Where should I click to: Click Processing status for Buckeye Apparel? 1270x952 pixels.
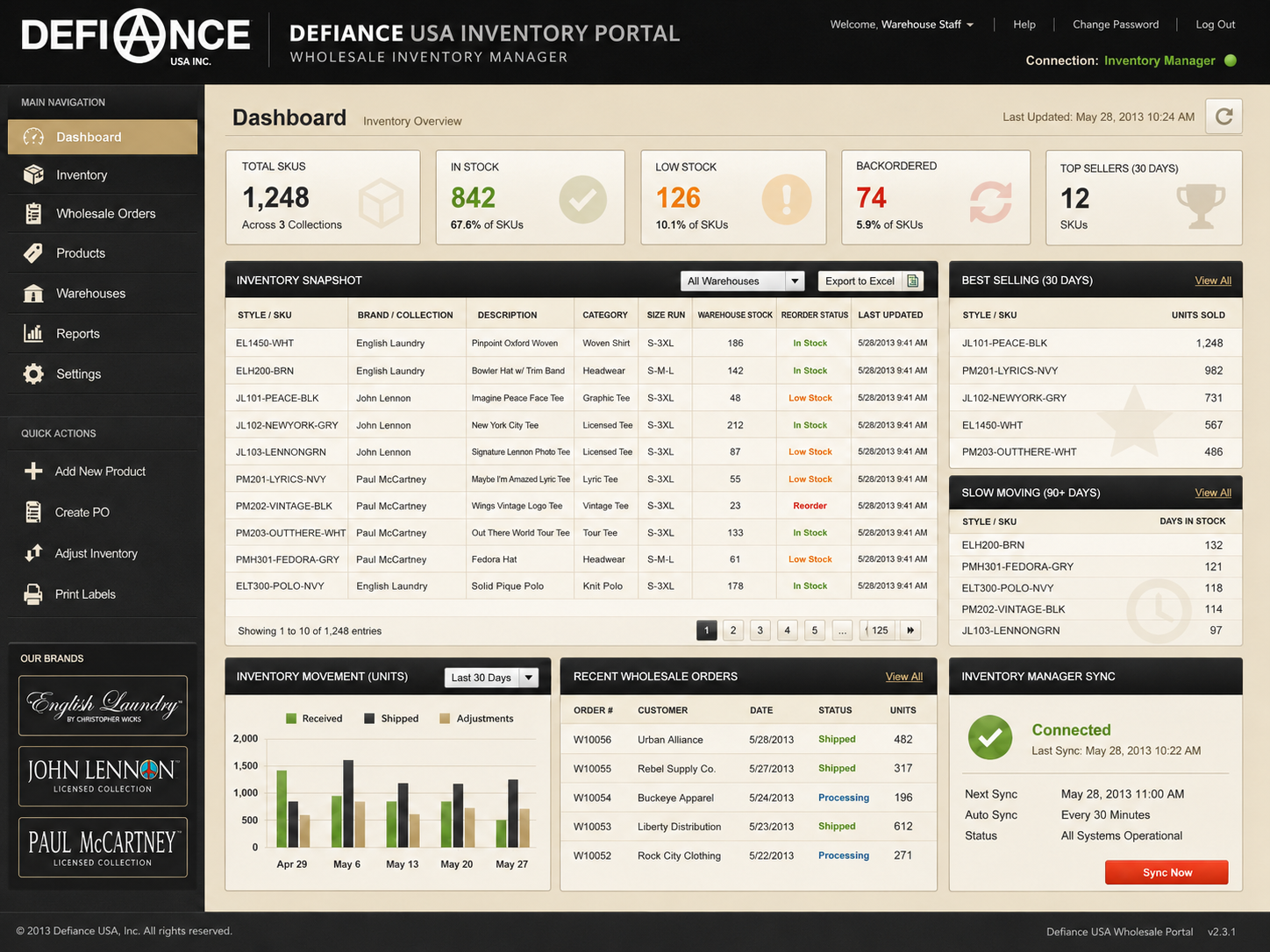[x=844, y=798]
